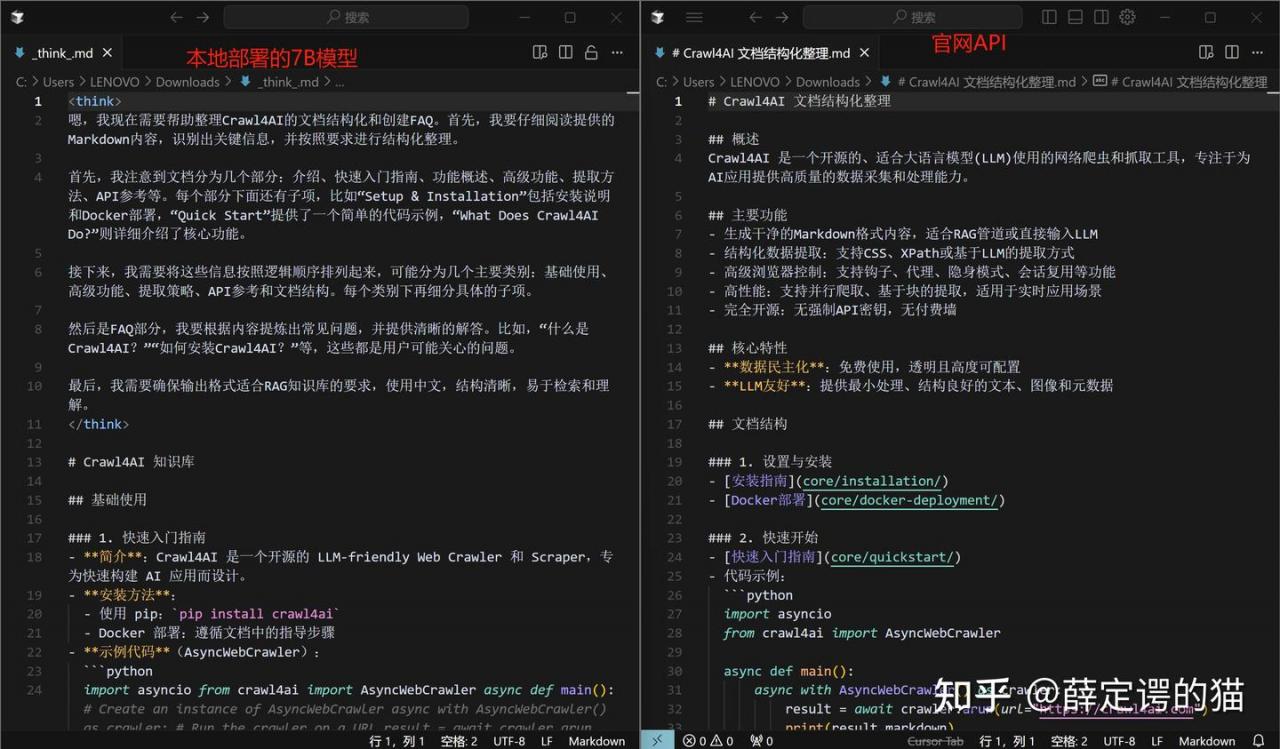Change the 空格: 2 indentation in the _think_.md status bar

[459, 741]
